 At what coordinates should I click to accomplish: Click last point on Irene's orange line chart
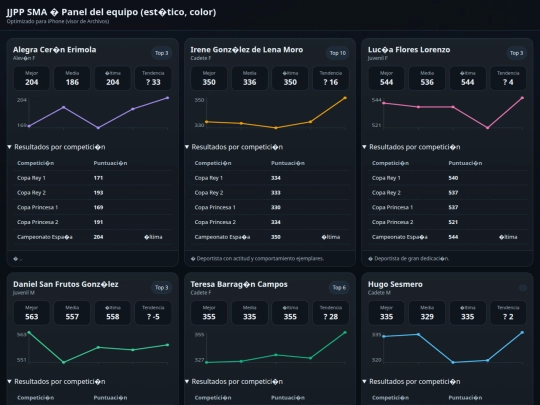(345, 98)
